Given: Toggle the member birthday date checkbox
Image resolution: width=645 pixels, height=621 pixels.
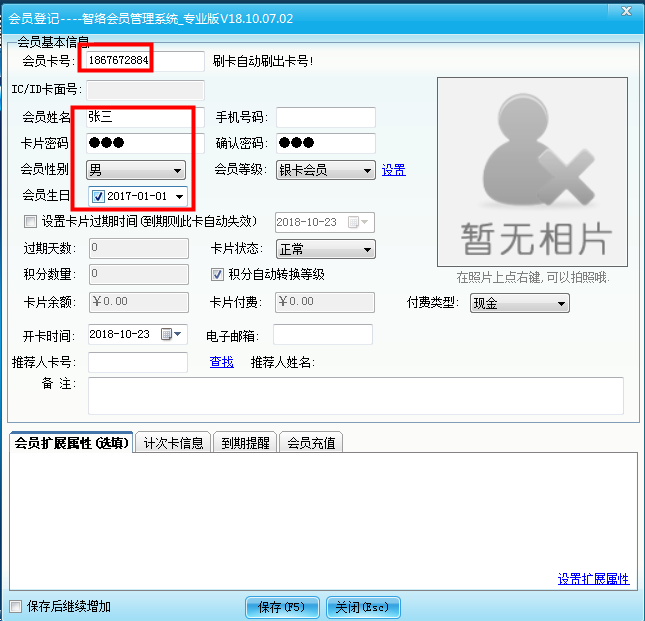Looking at the screenshot, I should 98,196.
